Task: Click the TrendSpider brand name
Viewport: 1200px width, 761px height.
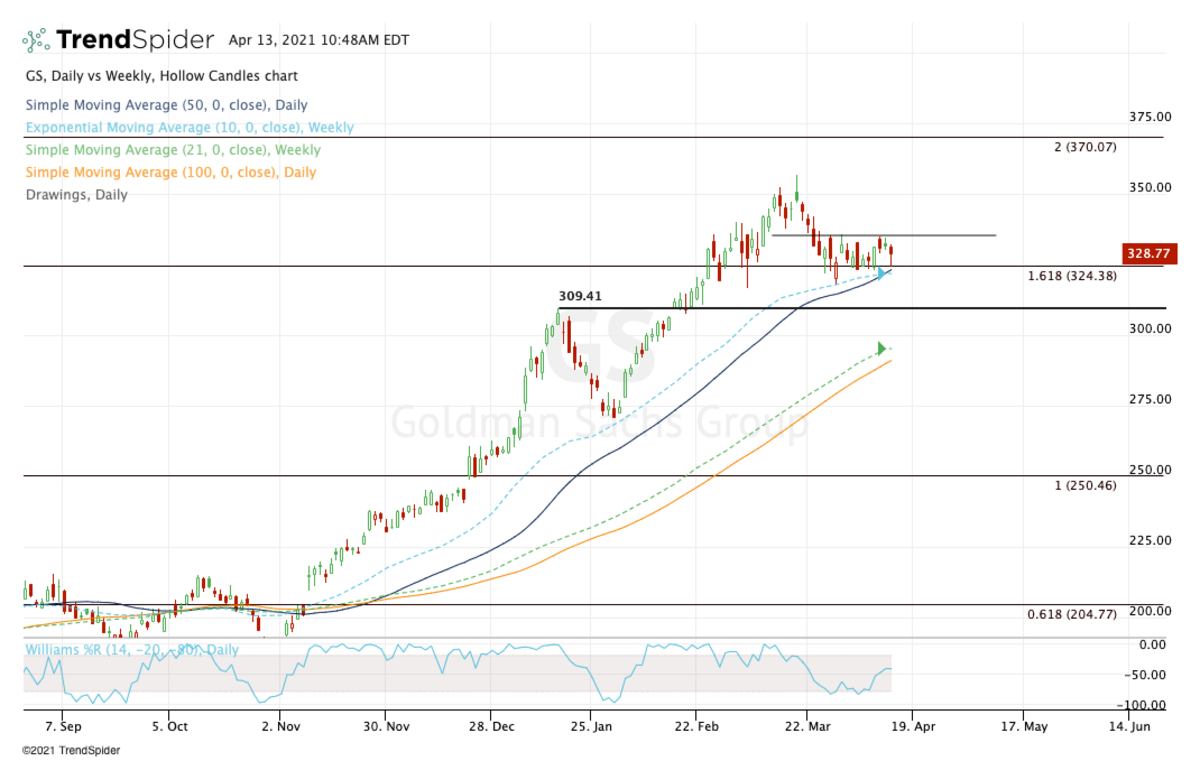Action: click(x=135, y=40)
